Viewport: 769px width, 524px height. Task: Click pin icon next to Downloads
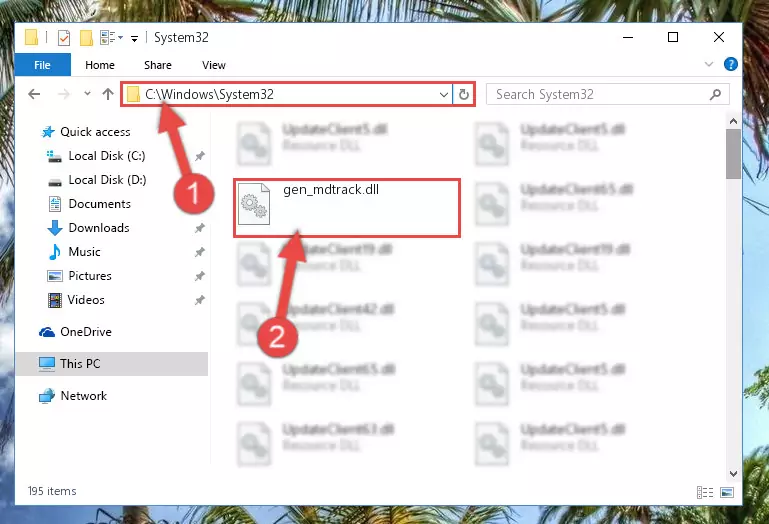point(200,228)
